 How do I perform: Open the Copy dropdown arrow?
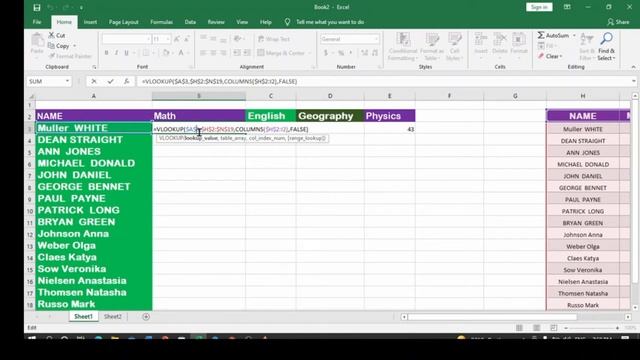pyautogui.click(x=75, y=46)
